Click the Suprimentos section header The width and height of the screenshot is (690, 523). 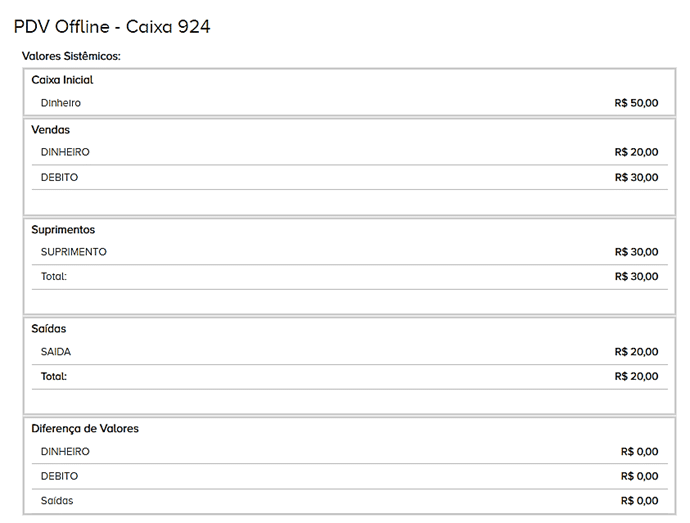pos(63,230)
